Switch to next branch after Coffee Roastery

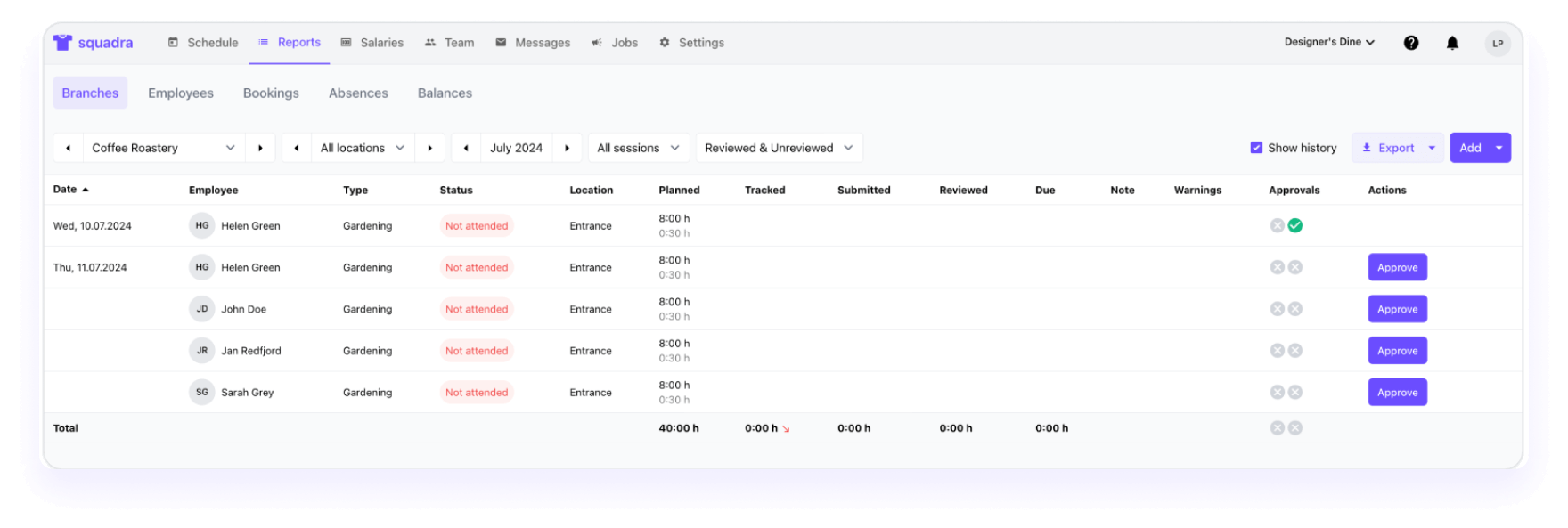[260, 148]
